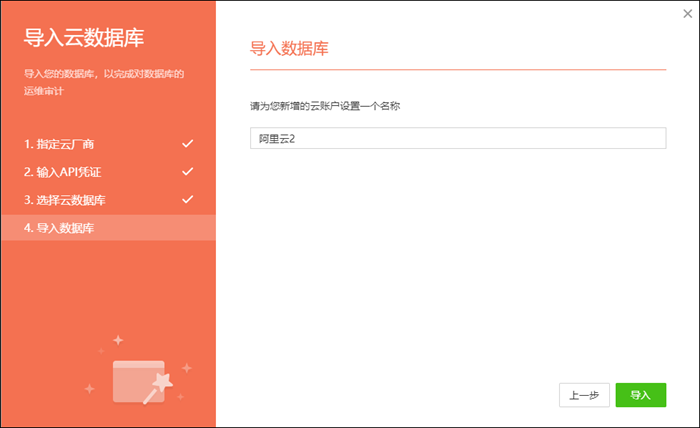This screenshot has height=428, width=700.
Task: Click the sparkle star above the illustration
Action: pyautogui.click(x=118, y=340)
